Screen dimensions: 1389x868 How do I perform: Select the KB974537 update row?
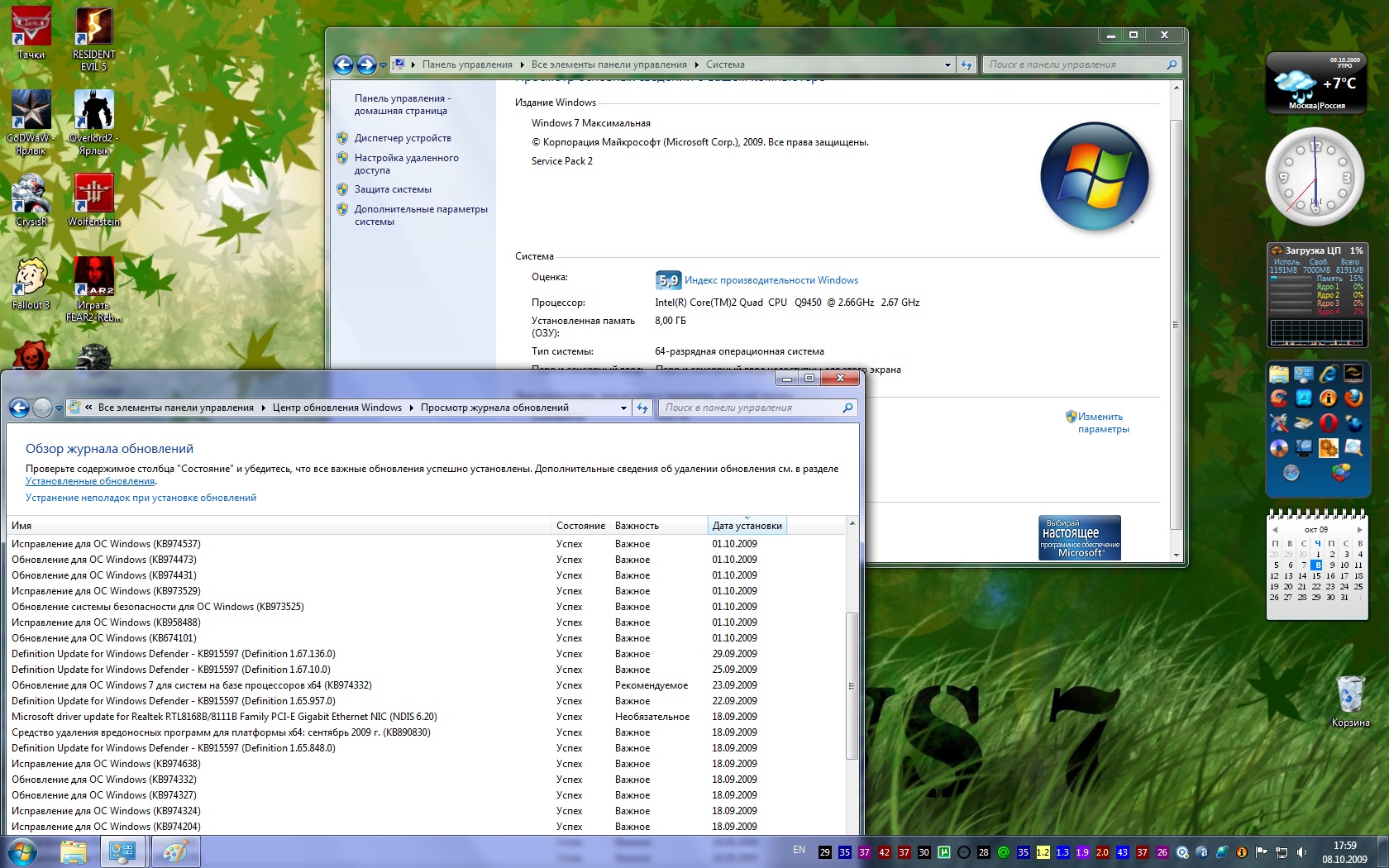click(x=426, y=544)
